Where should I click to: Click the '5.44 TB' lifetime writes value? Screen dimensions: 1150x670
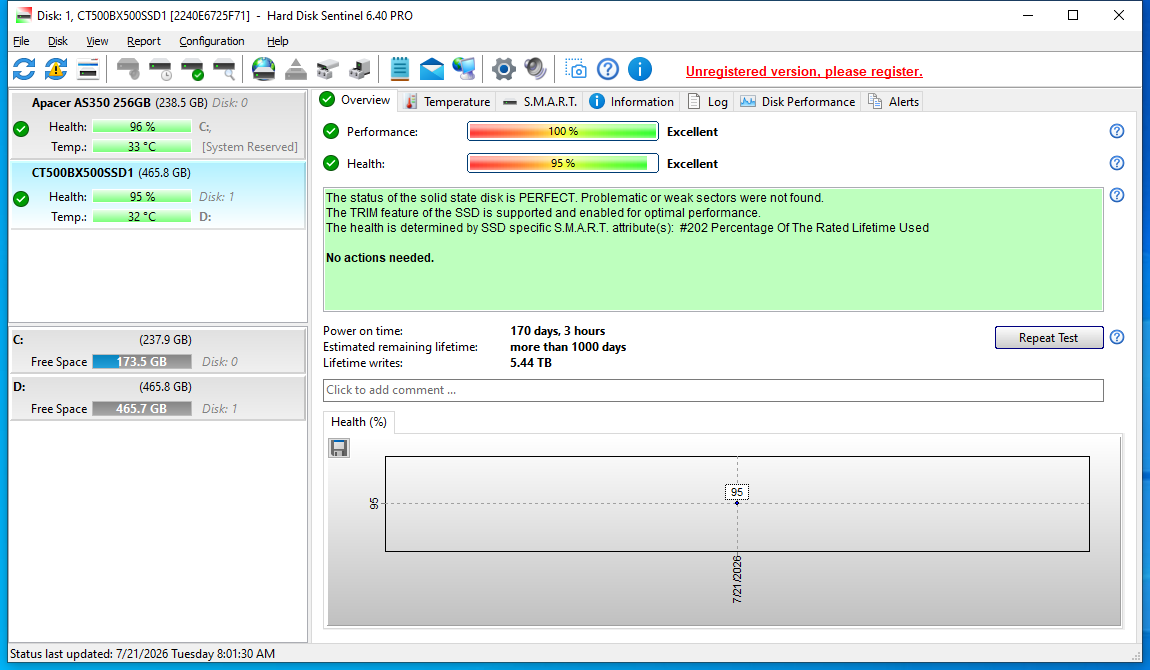tap(531, 363)
